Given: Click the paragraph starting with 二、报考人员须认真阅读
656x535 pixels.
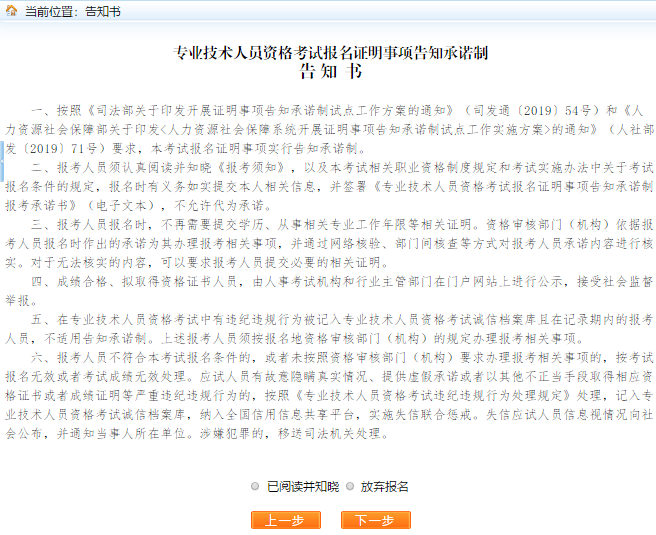Looking at the screenshot, I should 330,185.
